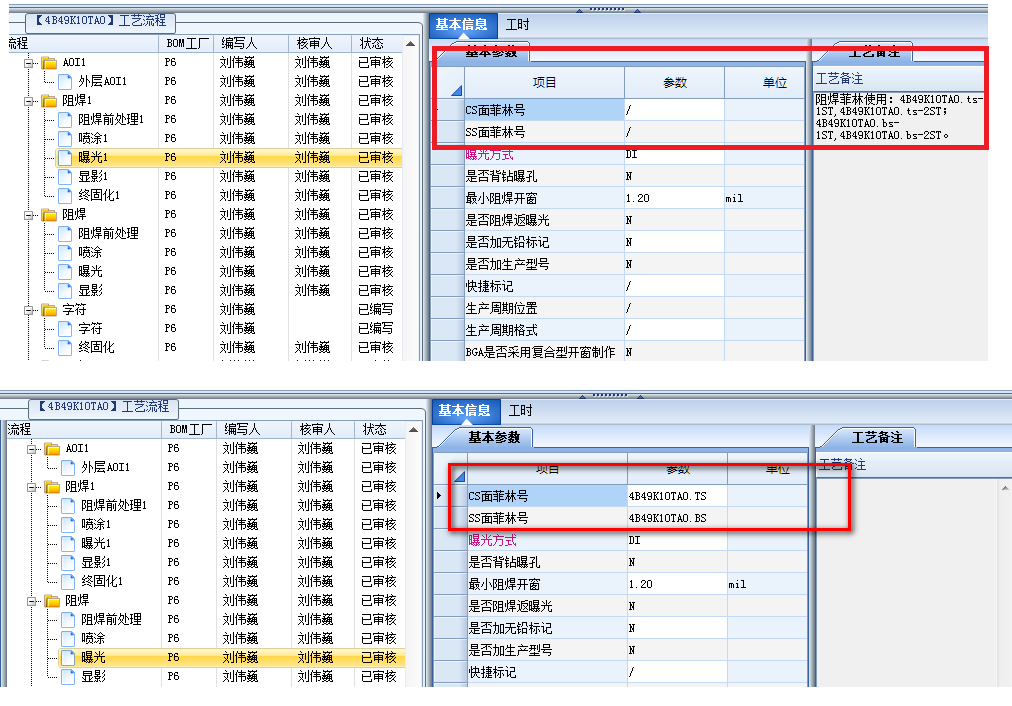Click the 阻焊1 folder icon in upper window
The width and height of the screenshot is (1012, 706).
coord(49,101)
